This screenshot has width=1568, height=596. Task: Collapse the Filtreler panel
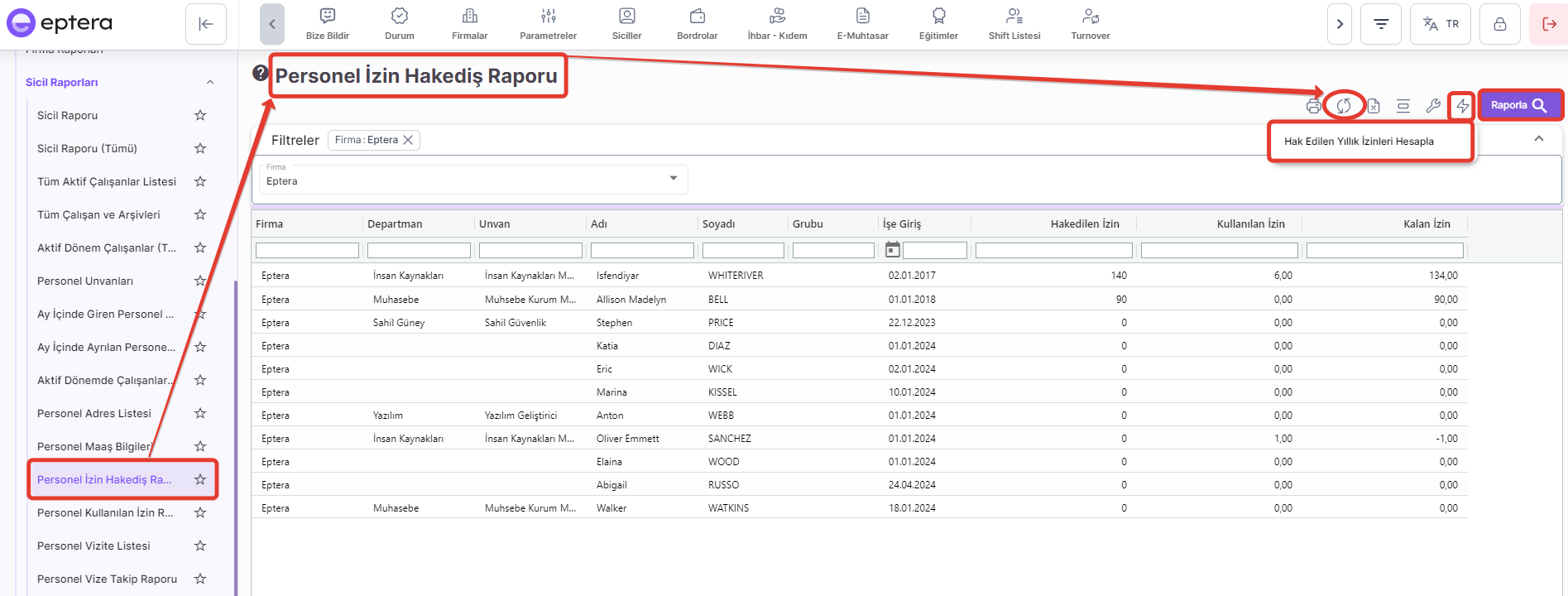click(1538, 139)
